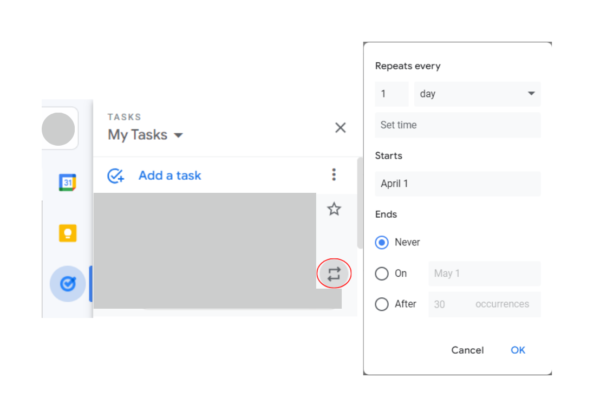
Task: Click the Add a task checkmark icon
Action: pos(116,176)
